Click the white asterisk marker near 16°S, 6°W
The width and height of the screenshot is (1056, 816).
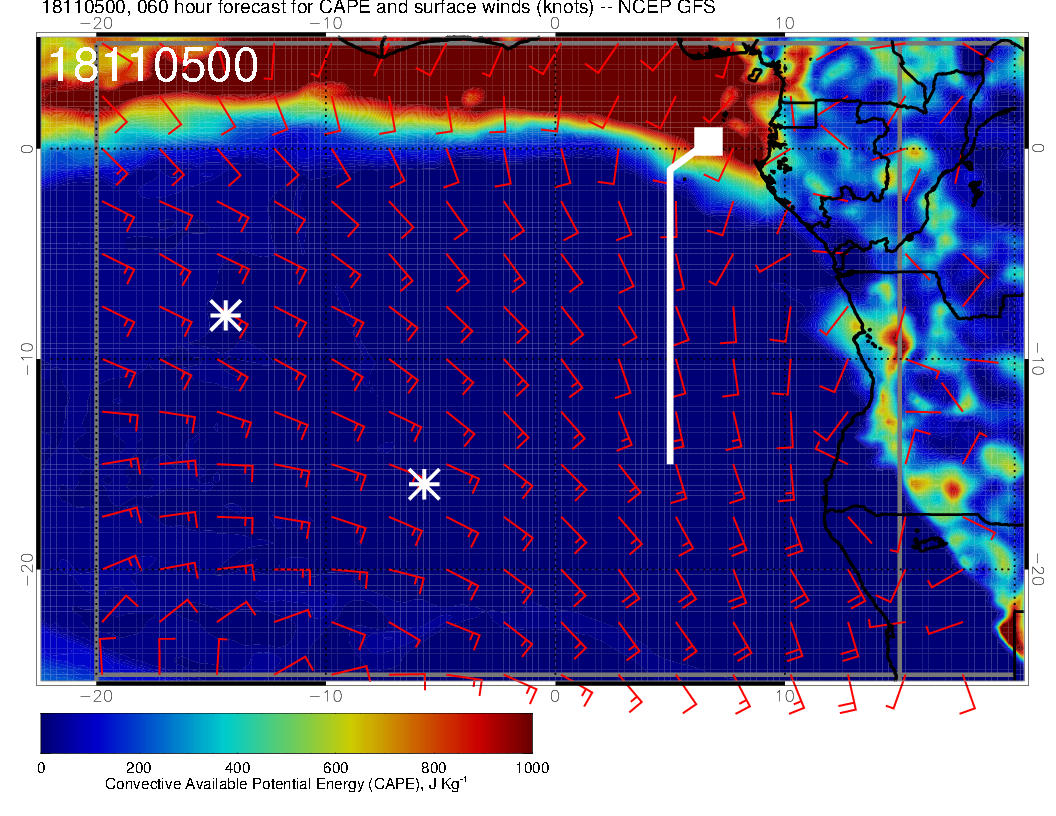click(x=424, y=483)
